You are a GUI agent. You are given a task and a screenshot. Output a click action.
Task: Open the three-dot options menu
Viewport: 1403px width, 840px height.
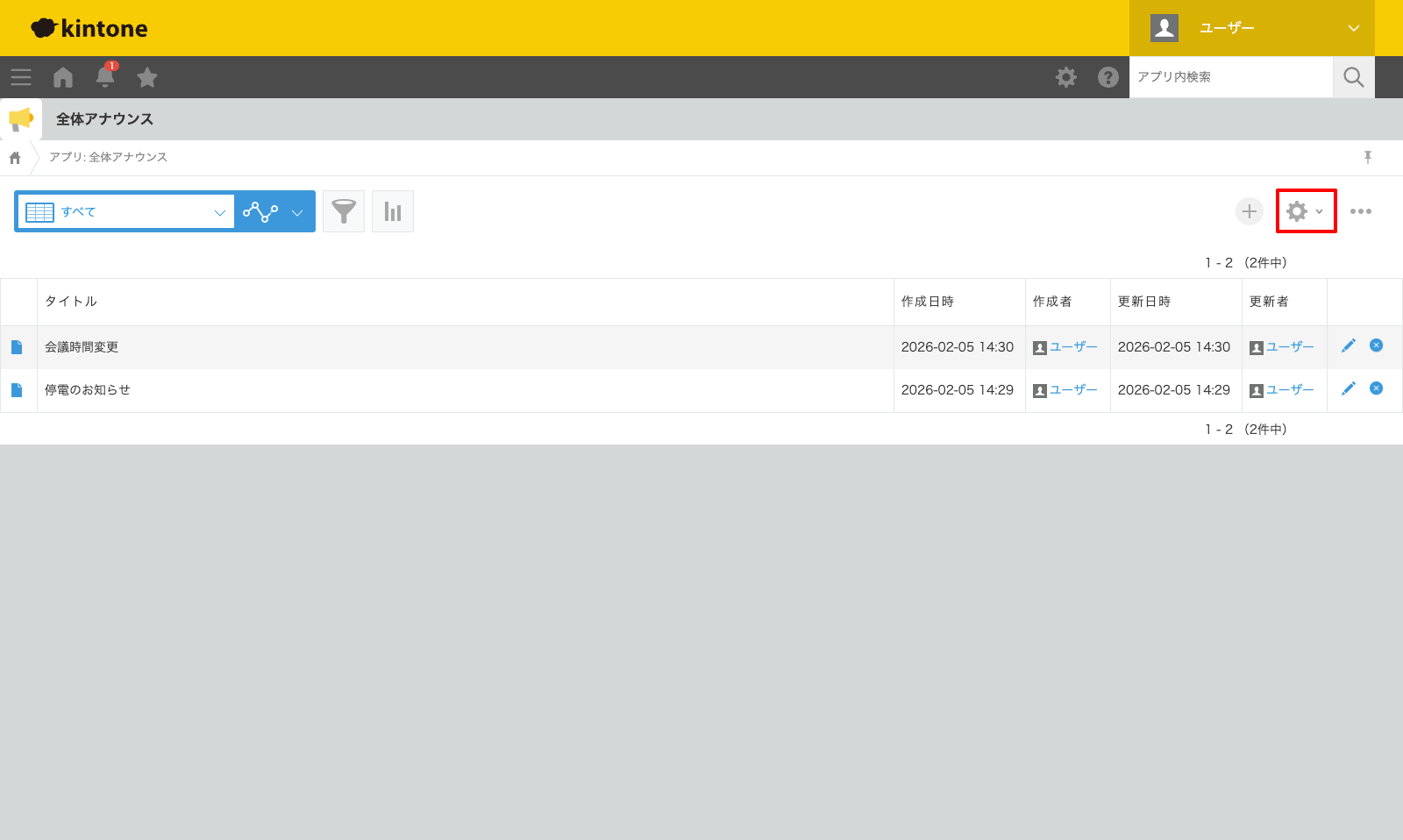(1361, 211)
